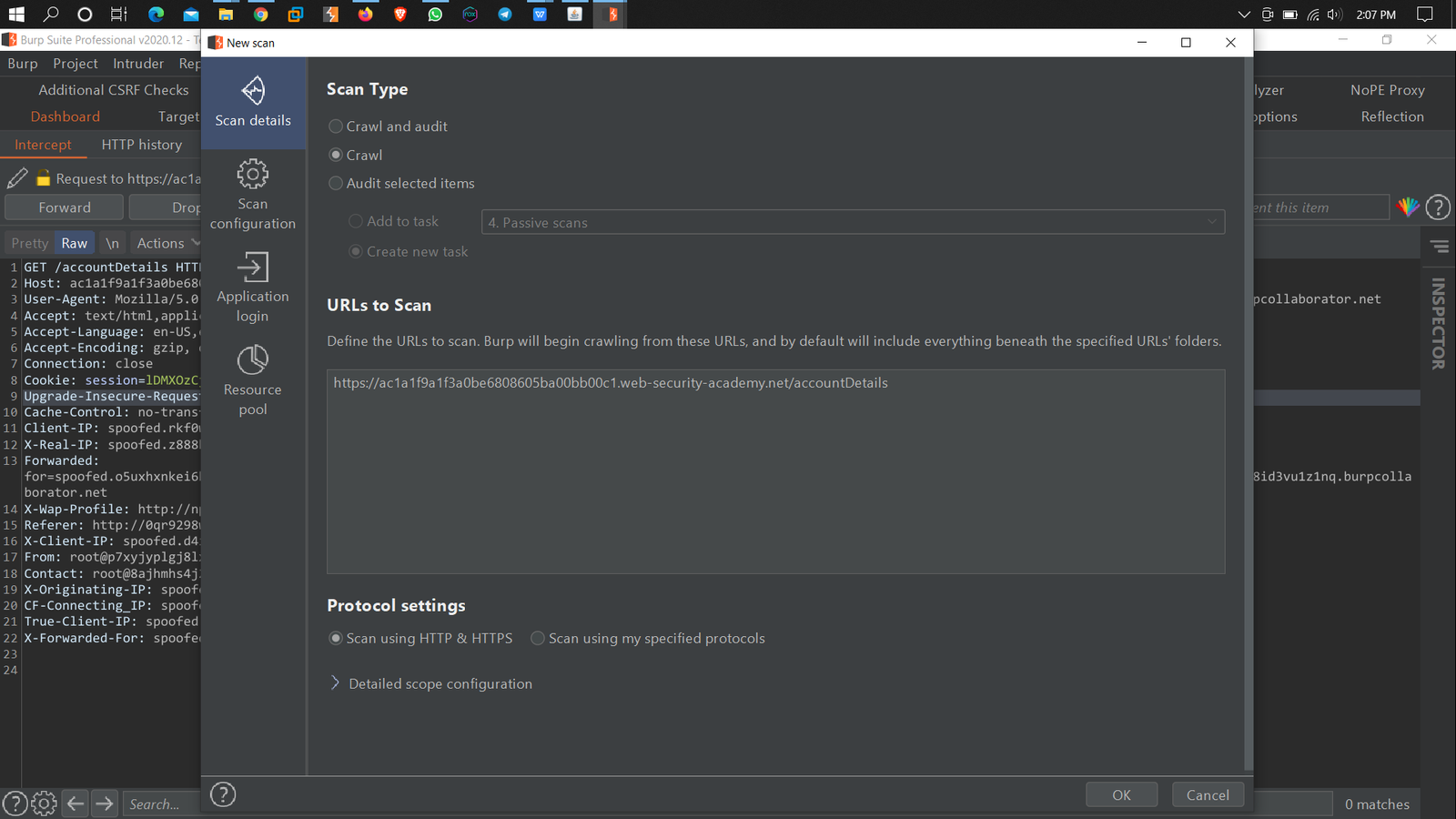Click inside URLs to Scan text area
The image size is (1456, 819).
click(776, 471)
